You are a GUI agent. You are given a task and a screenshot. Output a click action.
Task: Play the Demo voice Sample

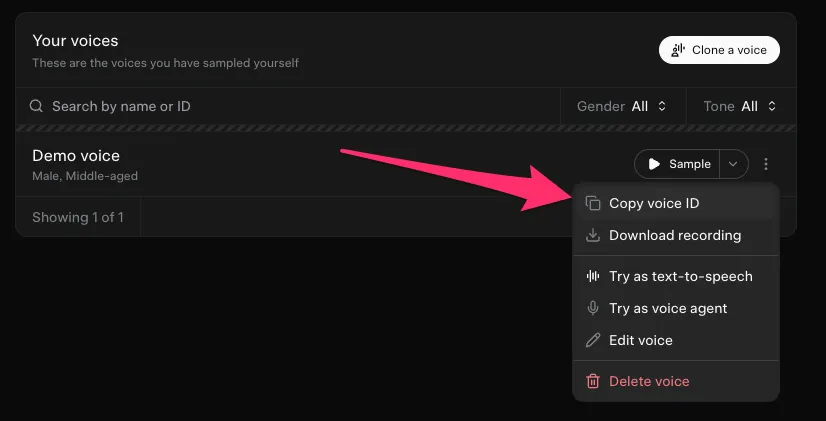coord(676,164)
